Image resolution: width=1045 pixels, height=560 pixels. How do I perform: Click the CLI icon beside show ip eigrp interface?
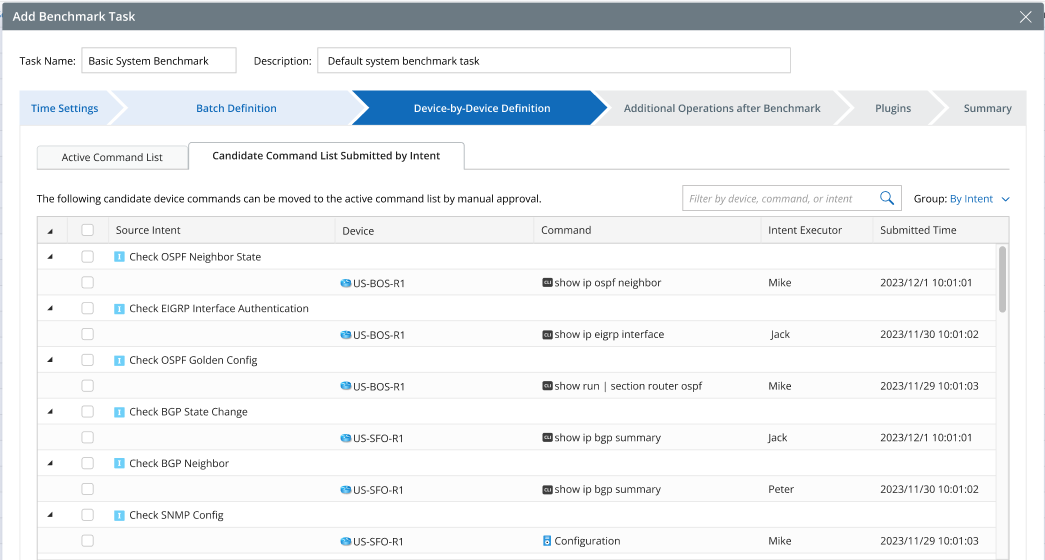point(547,335)
